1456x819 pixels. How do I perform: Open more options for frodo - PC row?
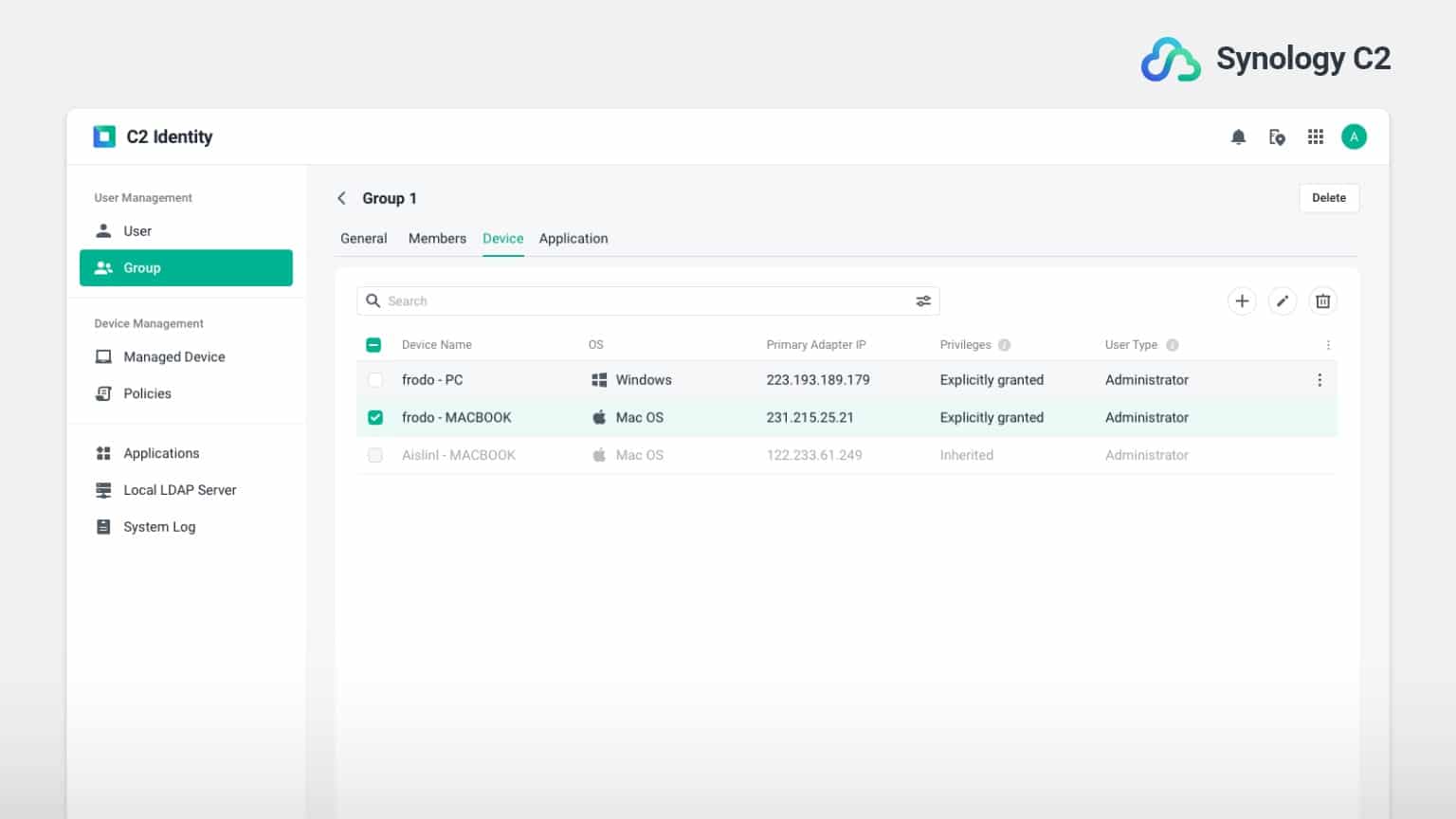(x=1319, y=380)
